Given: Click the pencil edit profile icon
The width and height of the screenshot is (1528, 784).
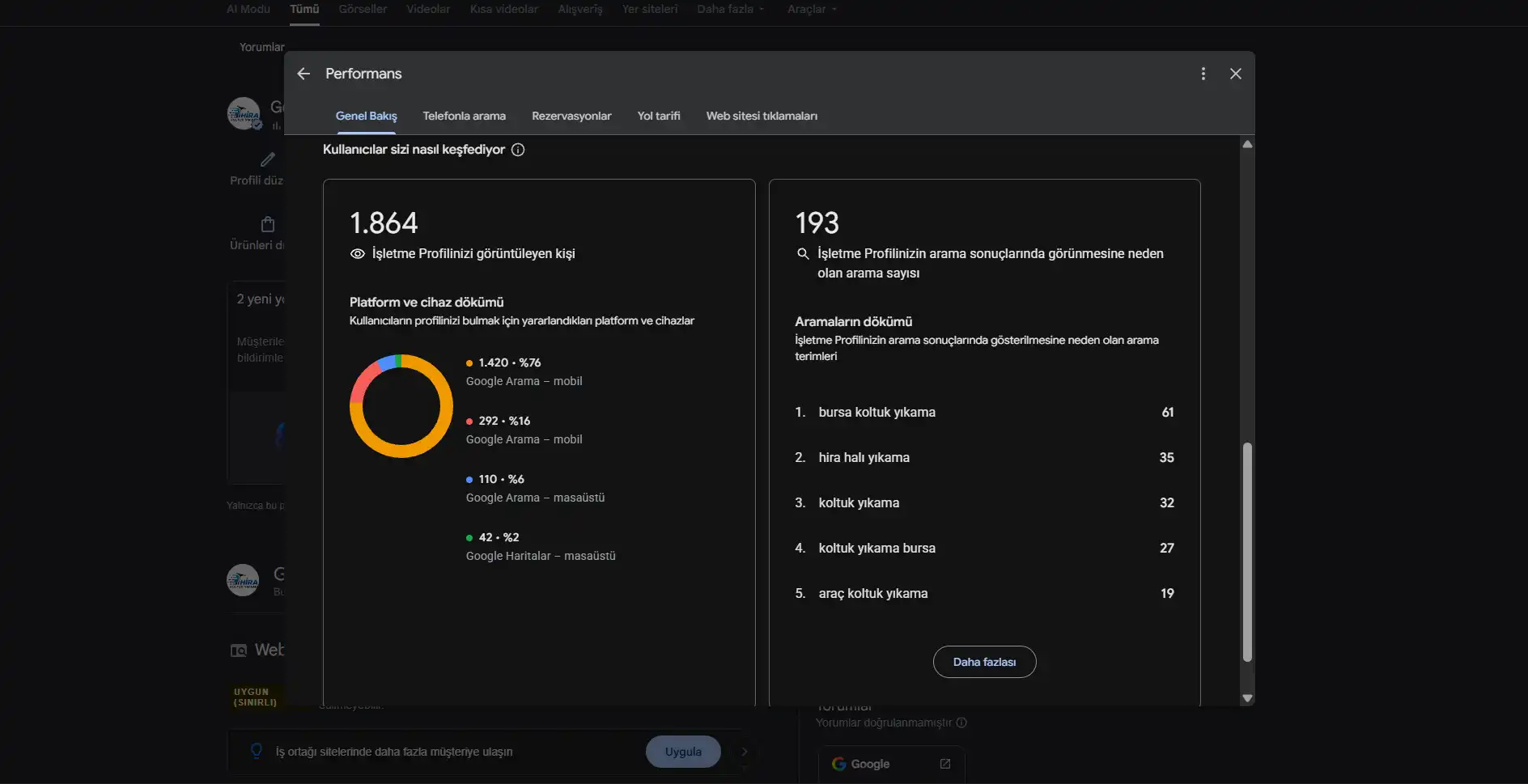Looking at the screenshot, I should (268, 159).
